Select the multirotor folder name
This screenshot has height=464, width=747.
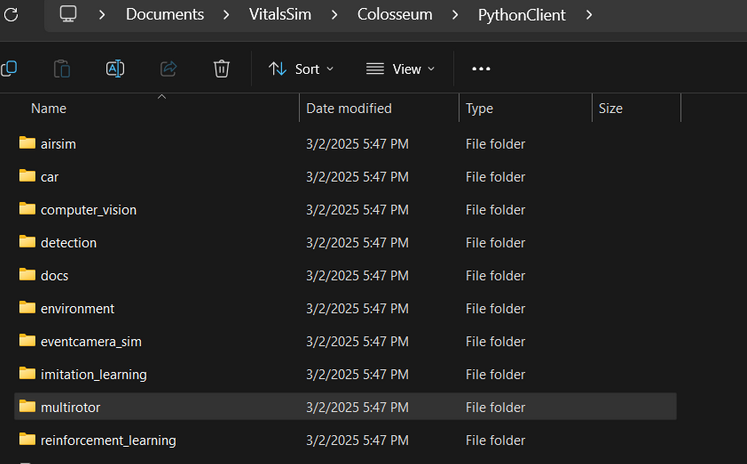pyautogui.click(x=71, y=407)
